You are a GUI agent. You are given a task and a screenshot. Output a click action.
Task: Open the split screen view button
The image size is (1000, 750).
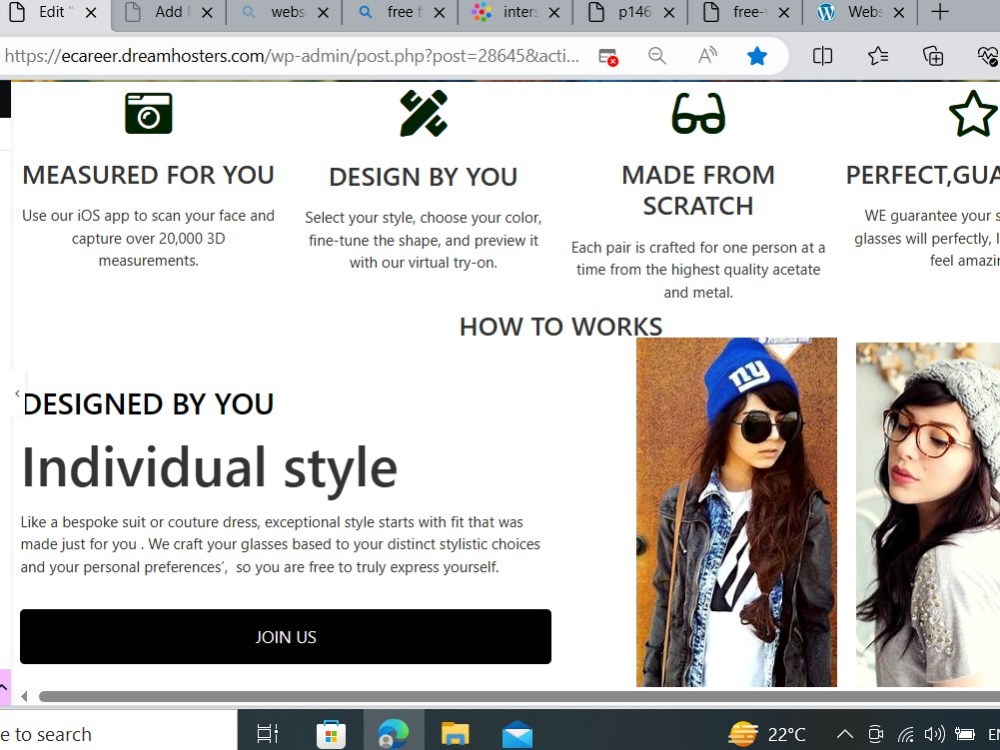pyautogui.click(x=823, y=56)
